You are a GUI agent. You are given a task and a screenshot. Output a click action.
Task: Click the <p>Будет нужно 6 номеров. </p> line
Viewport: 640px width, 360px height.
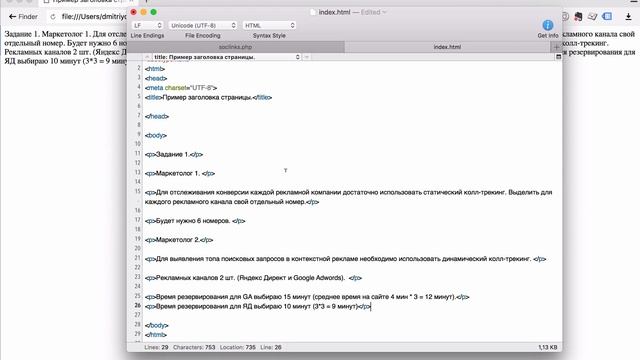coord(195,221)
